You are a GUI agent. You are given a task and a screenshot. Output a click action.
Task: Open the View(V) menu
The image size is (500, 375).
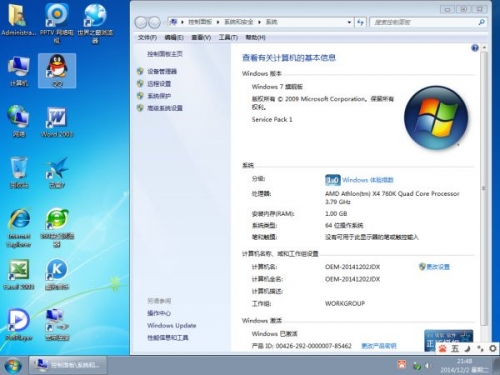tap(201, 37)
